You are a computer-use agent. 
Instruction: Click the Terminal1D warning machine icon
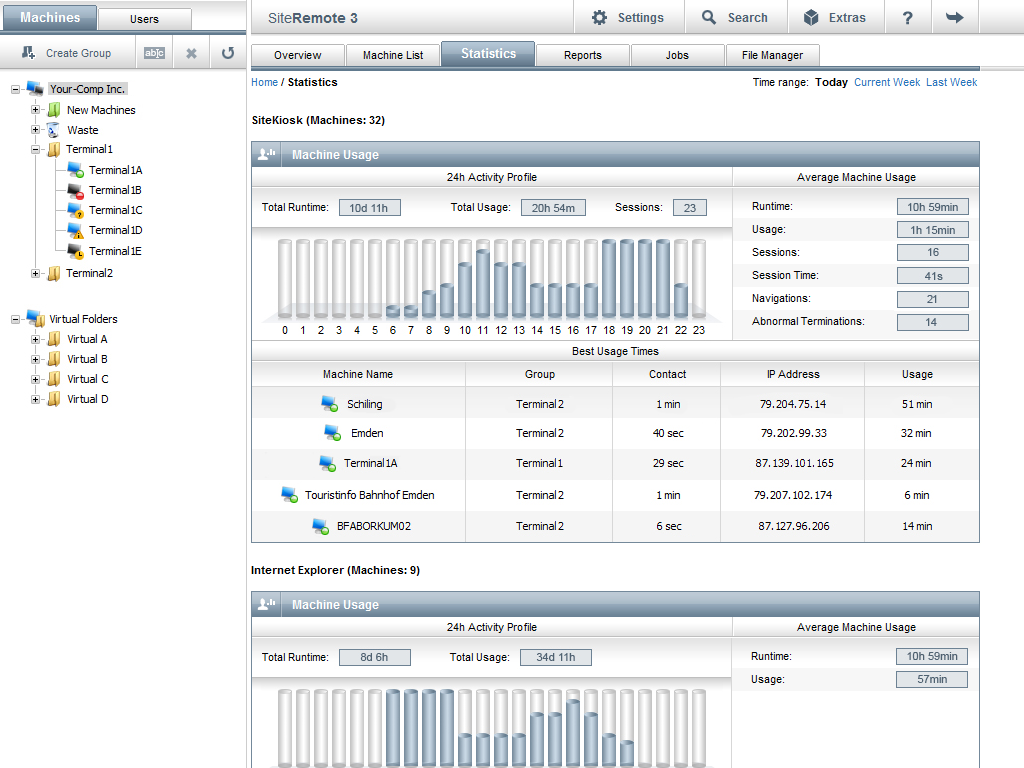(75, 230)
